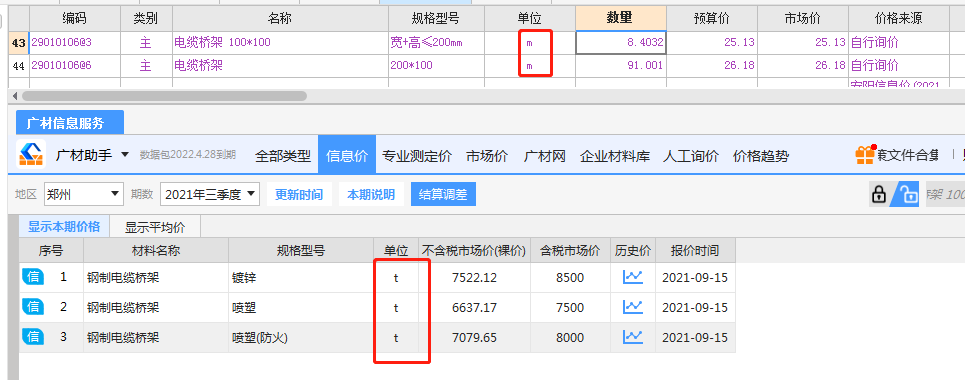Viewport: 965px width, 380px height.
Task: Click the 更新时间 button
Action: (298, 195)
